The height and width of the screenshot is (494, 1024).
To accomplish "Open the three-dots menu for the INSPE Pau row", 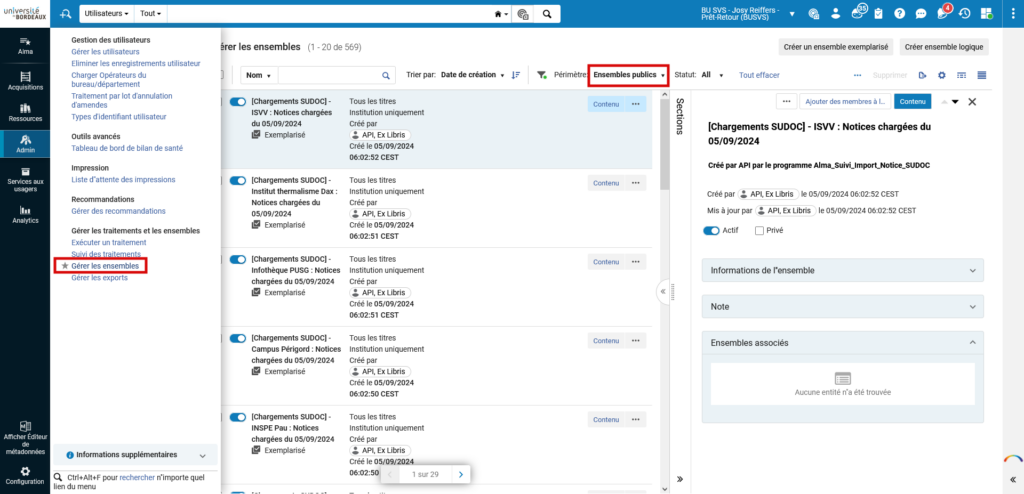I will click(x=635, y=420).
